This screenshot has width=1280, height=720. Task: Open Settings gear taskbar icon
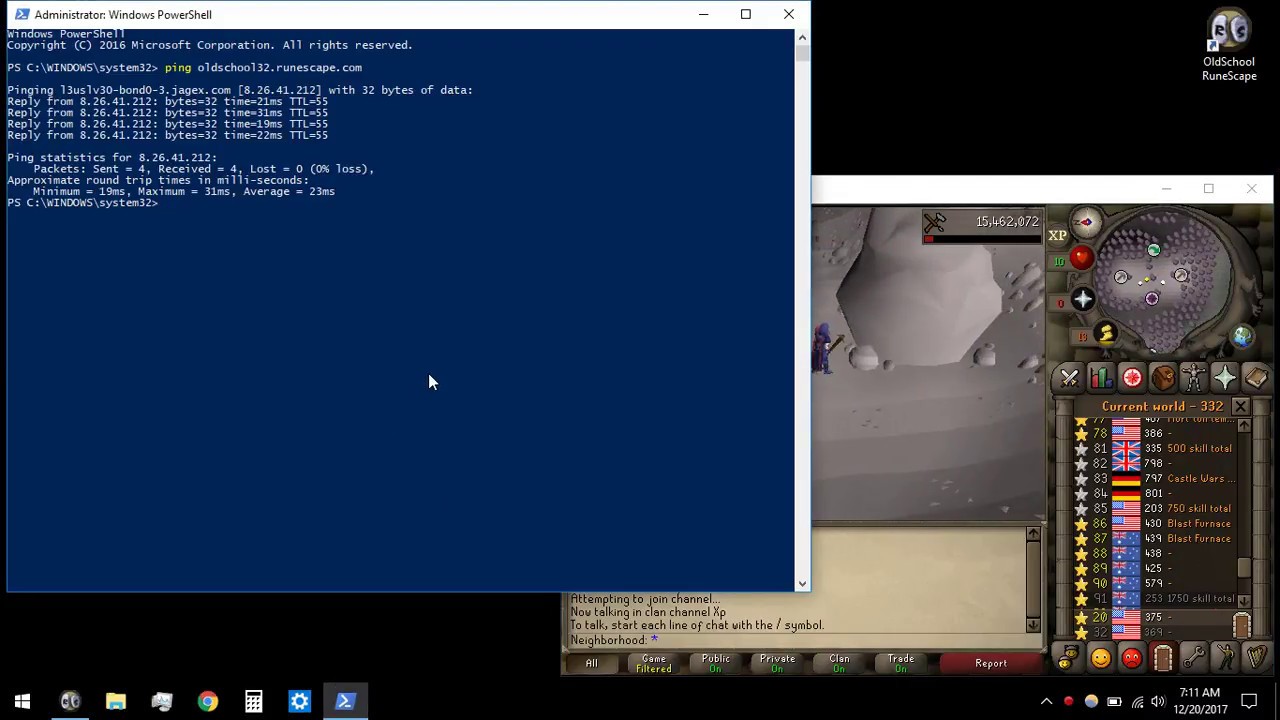300,701
